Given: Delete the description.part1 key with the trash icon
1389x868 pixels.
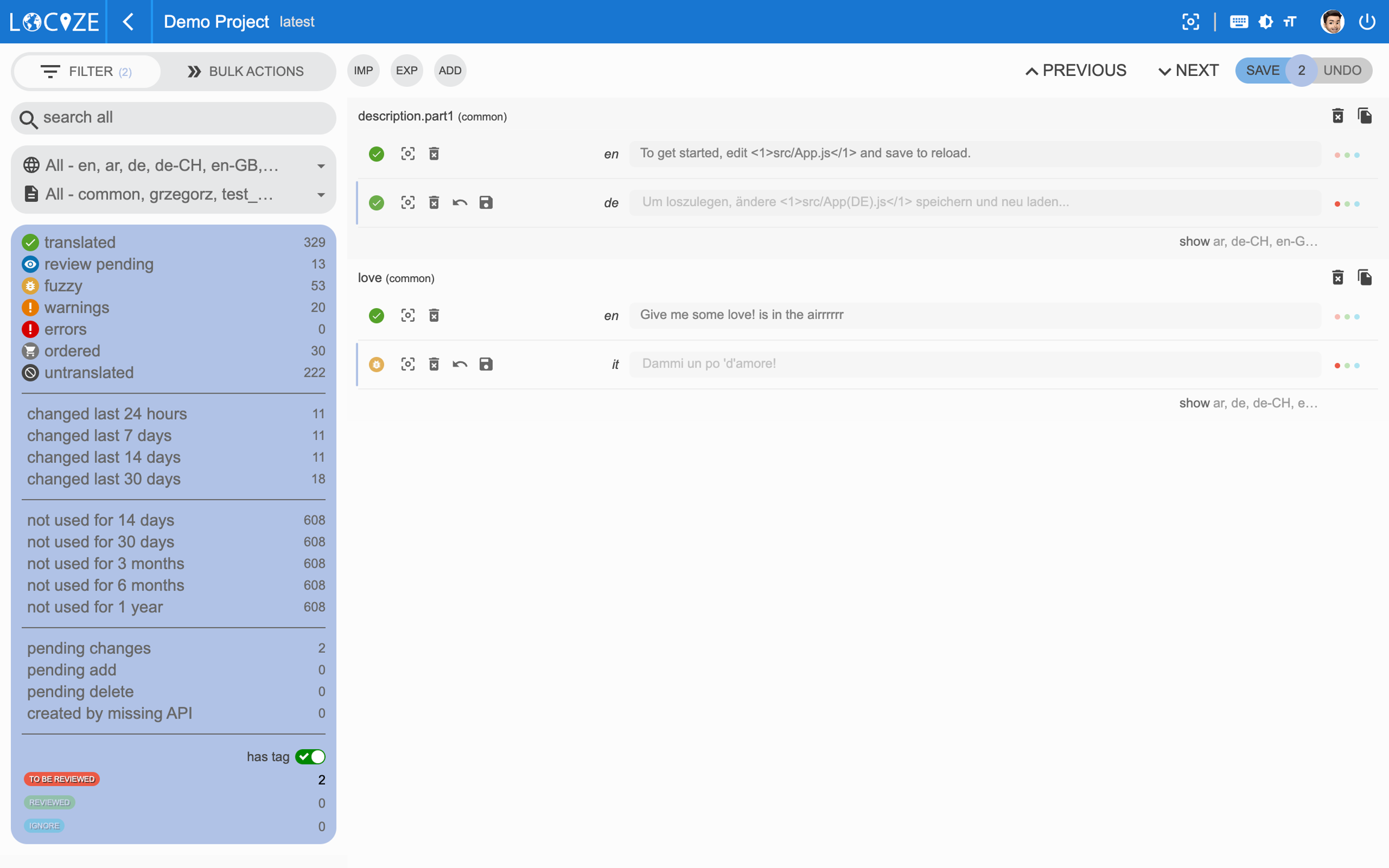Looking at the screenshot, I should coord(1338,116).
